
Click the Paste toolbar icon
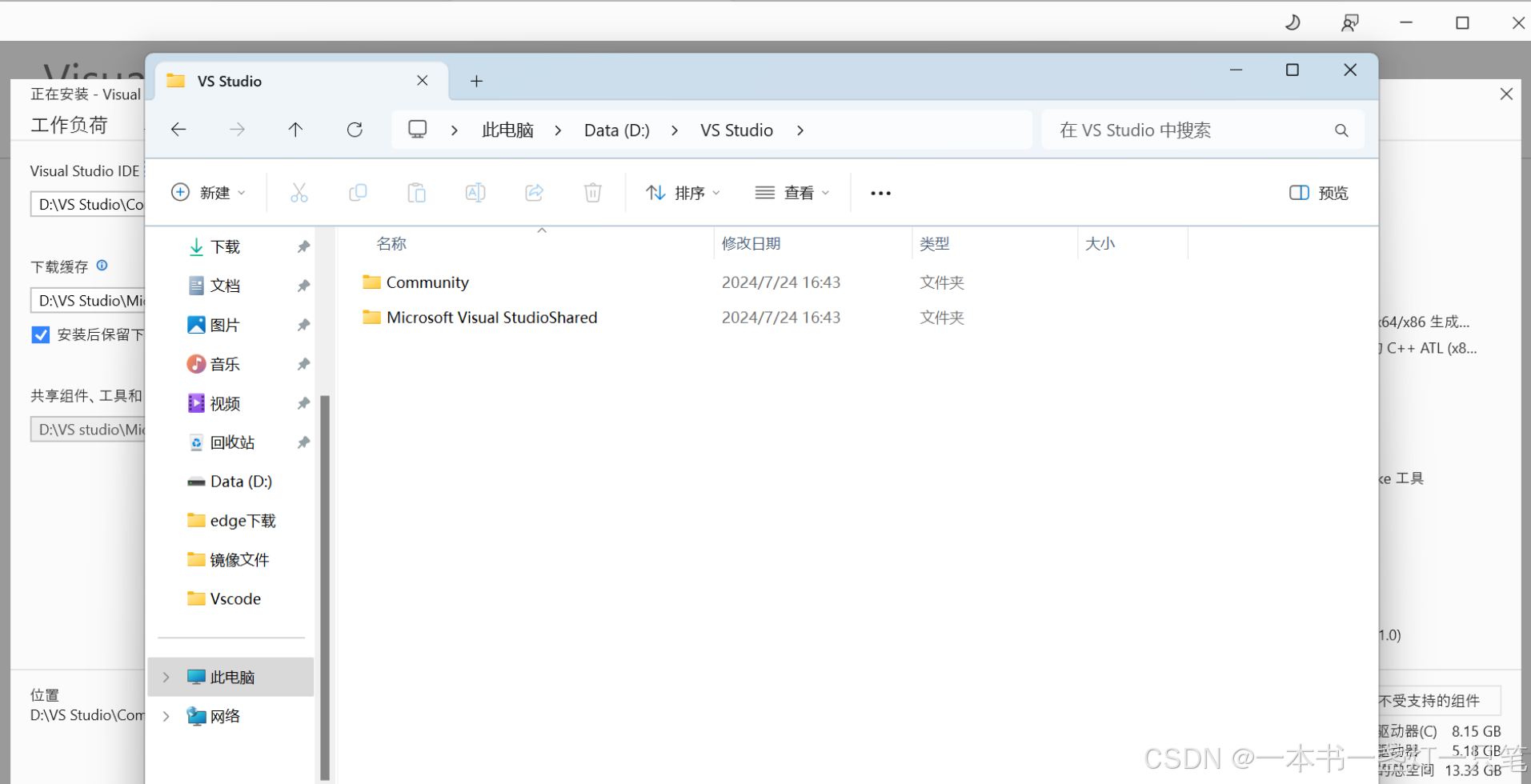(x=416, y=193)
